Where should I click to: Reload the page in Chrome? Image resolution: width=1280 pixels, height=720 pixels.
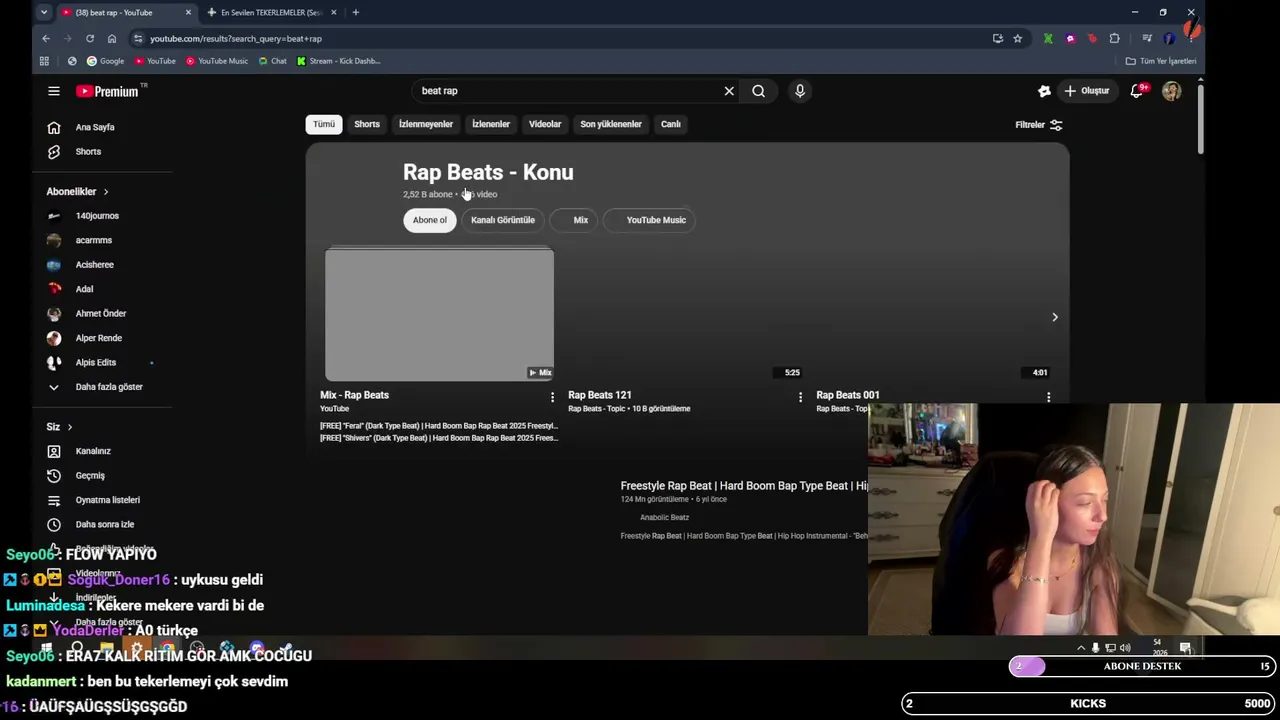pos(90,38)
